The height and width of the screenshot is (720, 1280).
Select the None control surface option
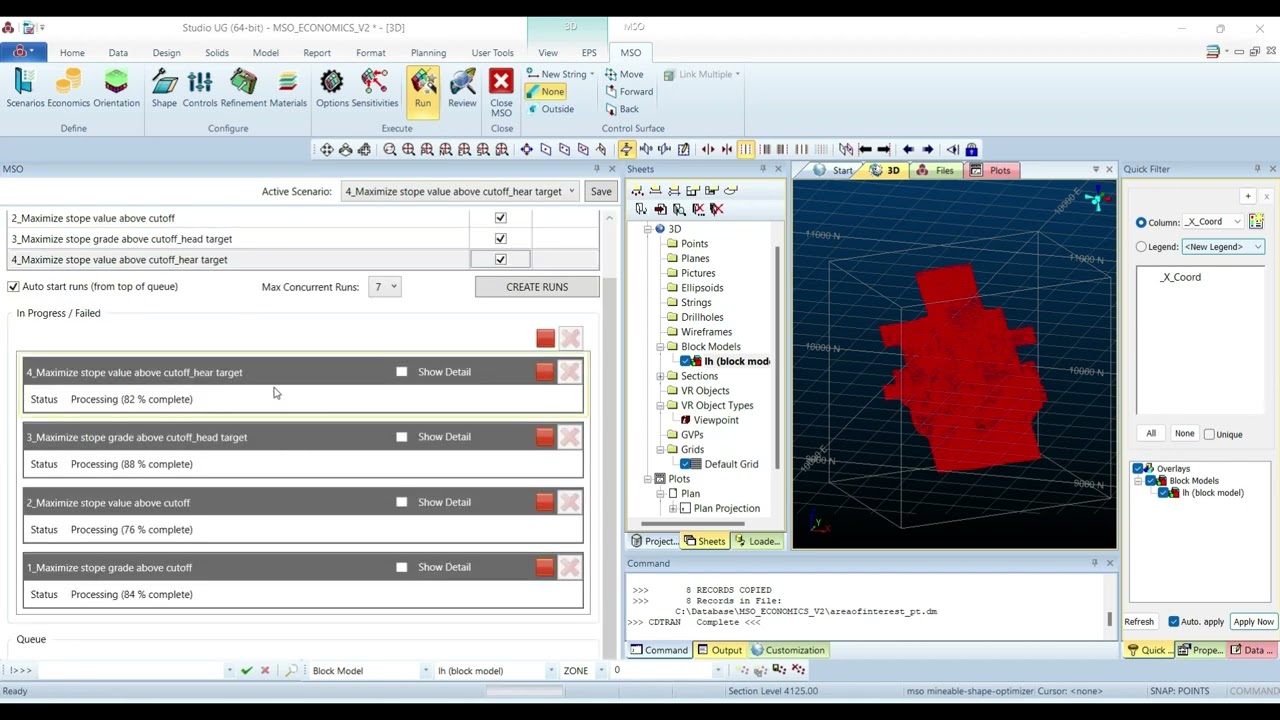(546, 91)
